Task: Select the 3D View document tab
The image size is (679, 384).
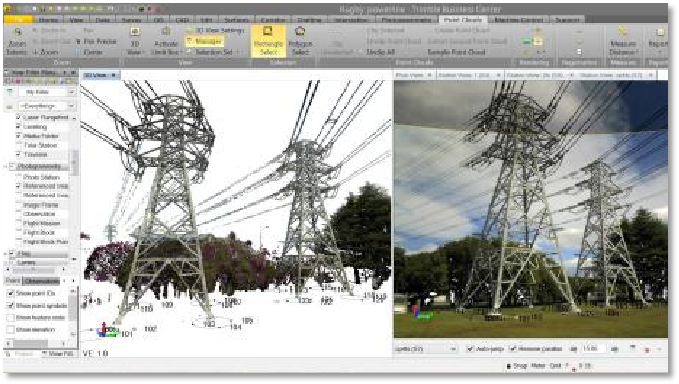Action: (x=100, y=75)
